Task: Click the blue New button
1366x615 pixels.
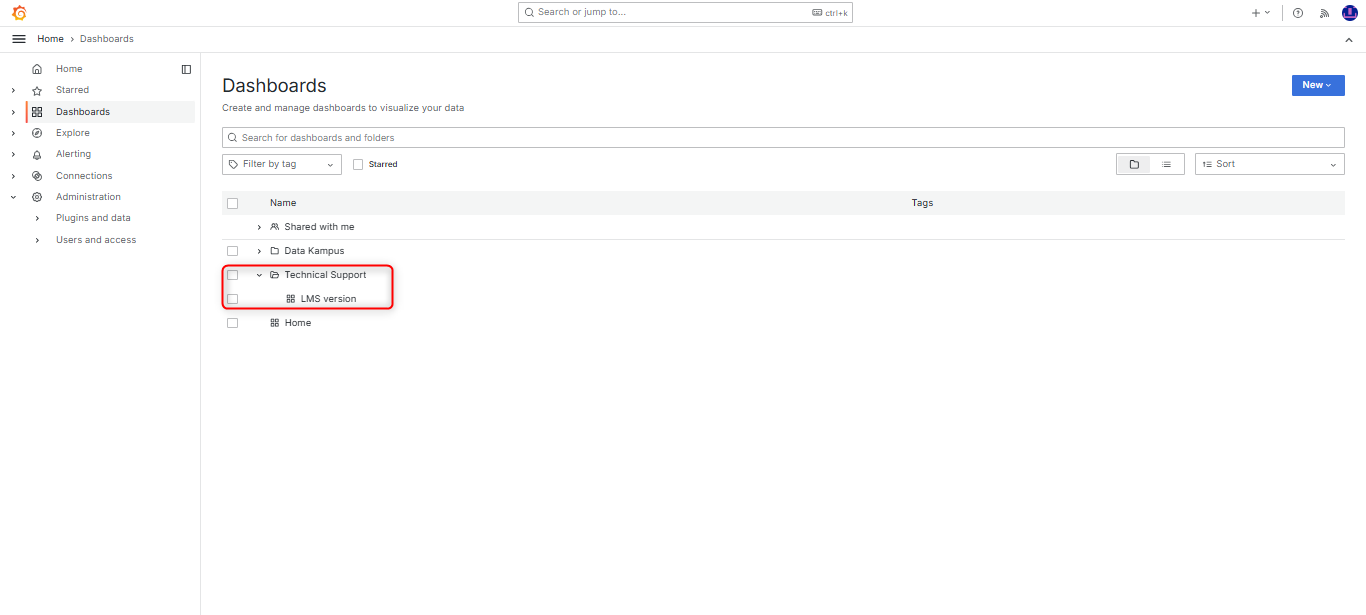Action: click(x=1317, y=85)
